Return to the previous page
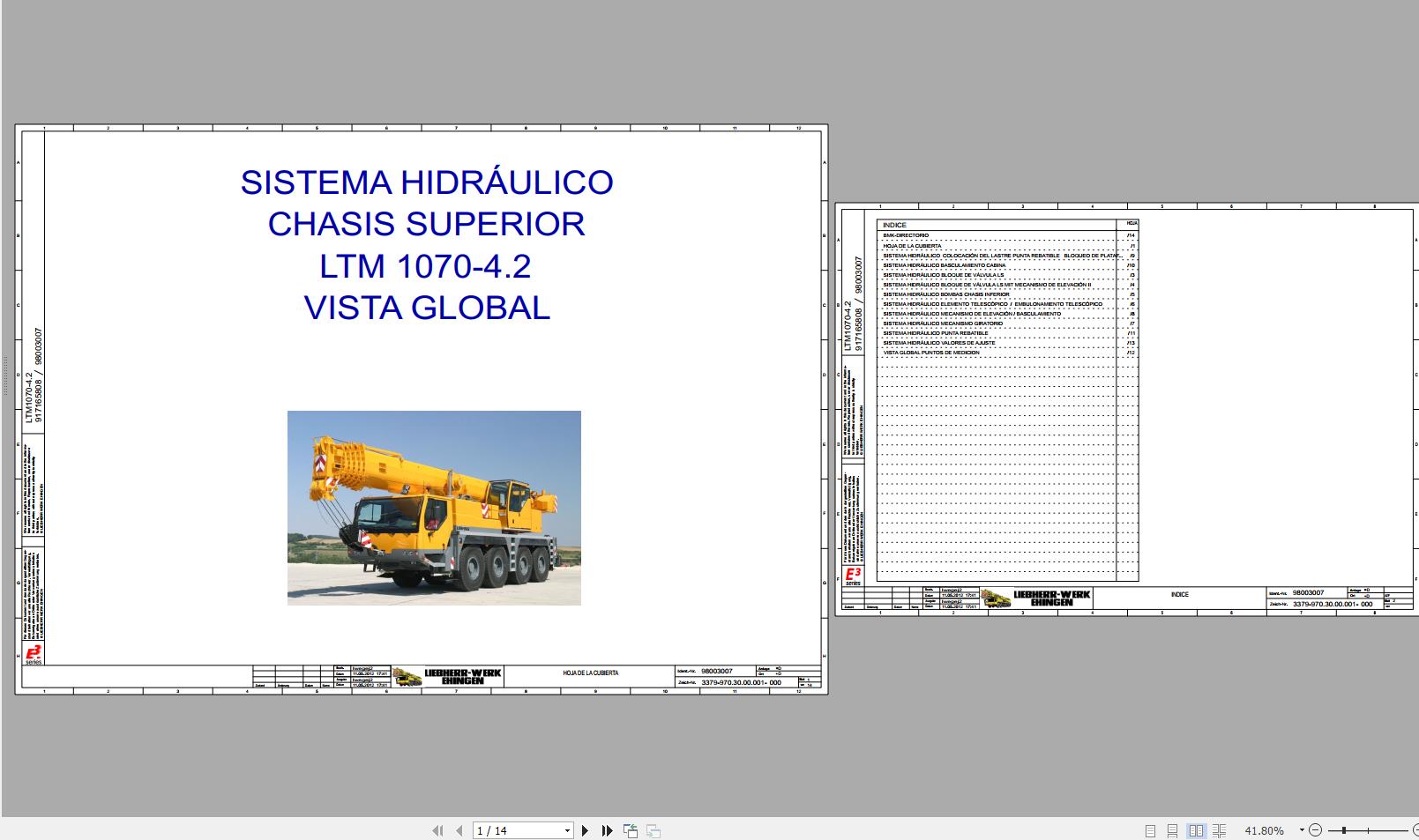 [459, 830]
